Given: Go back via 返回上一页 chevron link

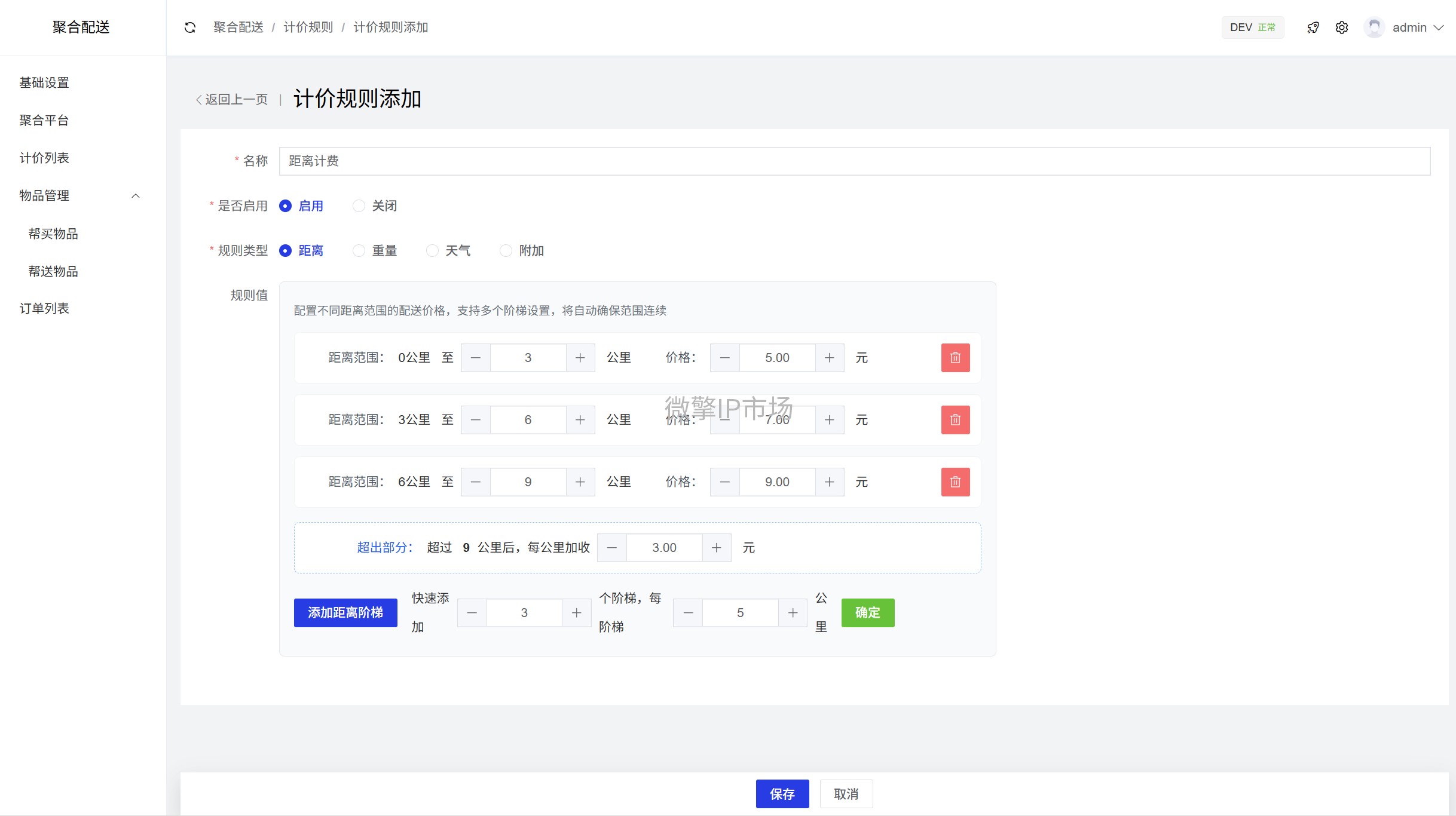Looking at the screenshot, I should click(x=232, y=100).
